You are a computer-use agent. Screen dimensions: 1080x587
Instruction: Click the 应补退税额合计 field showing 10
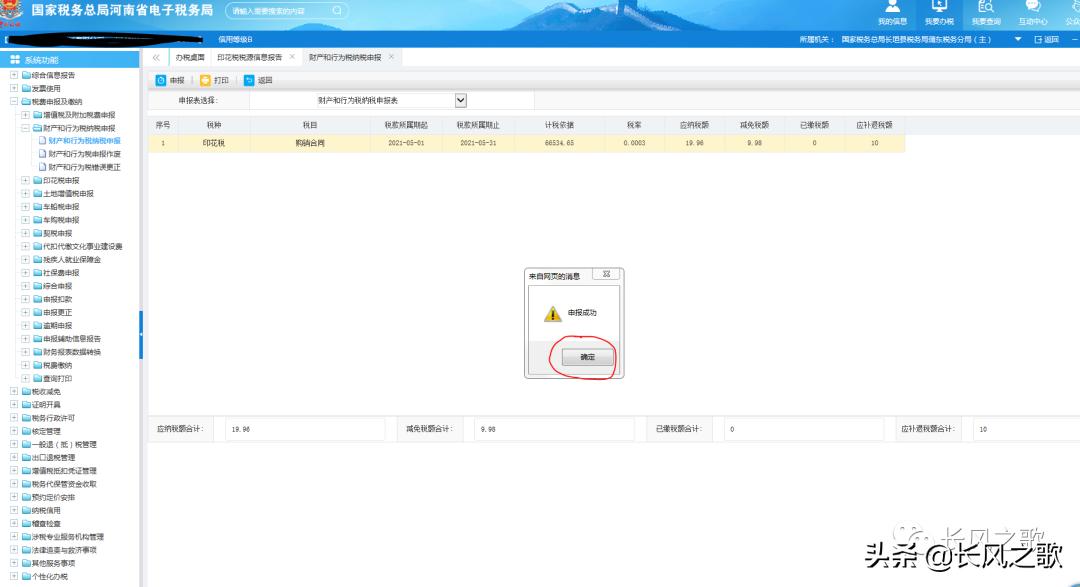coord(1026,429)
